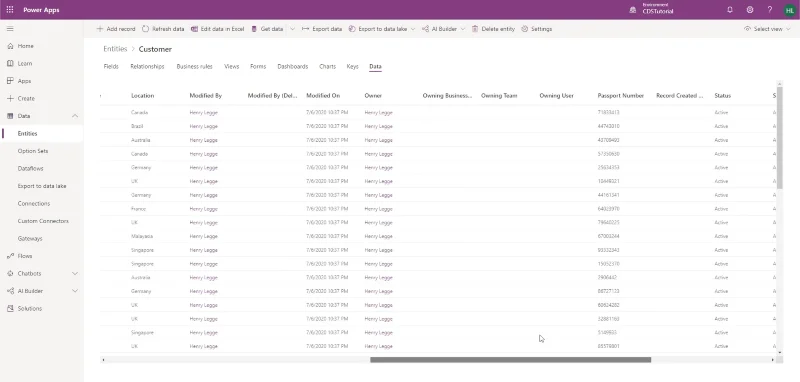
Task: Open Dataflows in sidebar
Action: tap(31, 168)
